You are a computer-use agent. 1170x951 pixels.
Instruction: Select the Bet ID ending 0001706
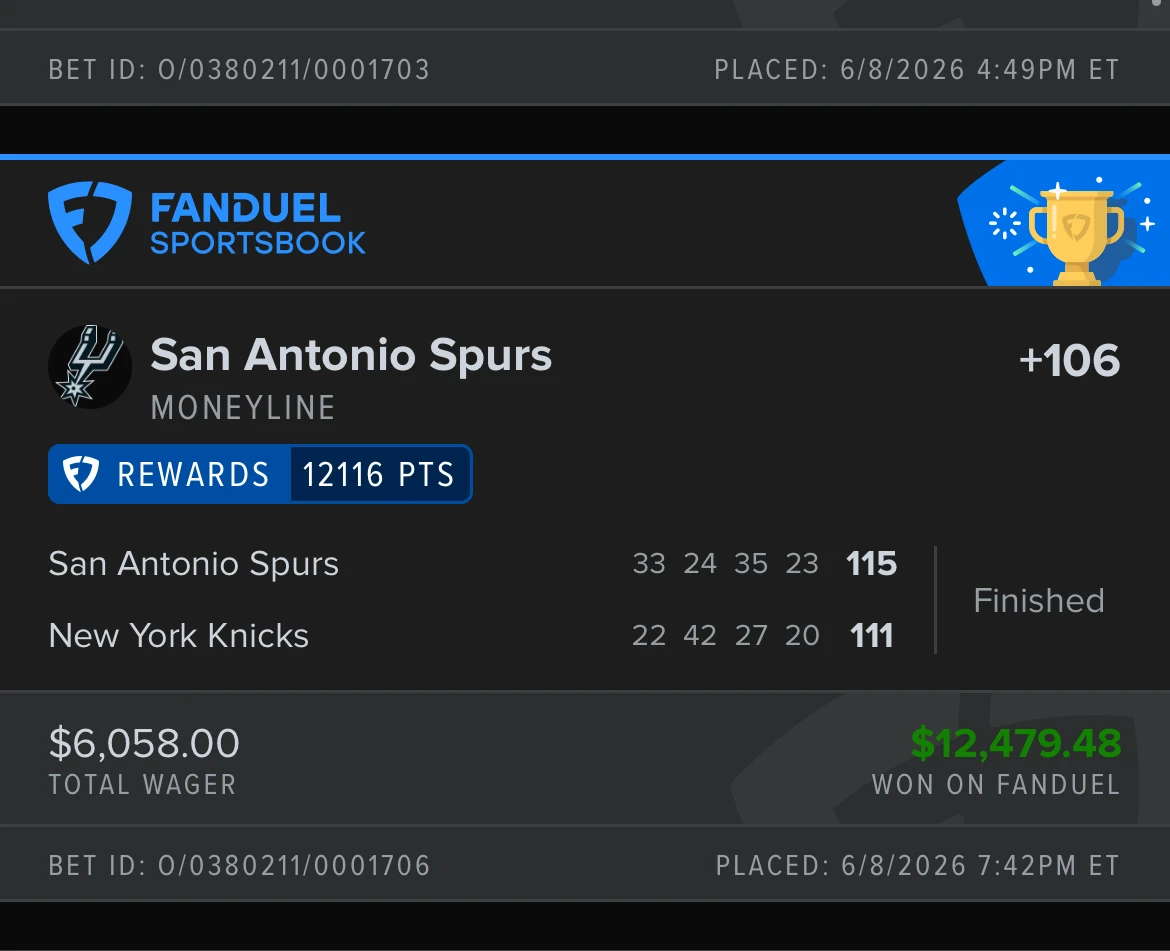(x=240, y=865)
